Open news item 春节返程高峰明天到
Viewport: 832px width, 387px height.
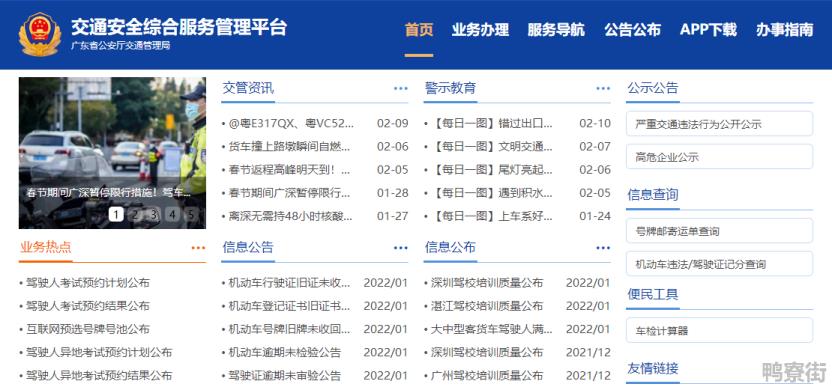click(x=289, y=170)
